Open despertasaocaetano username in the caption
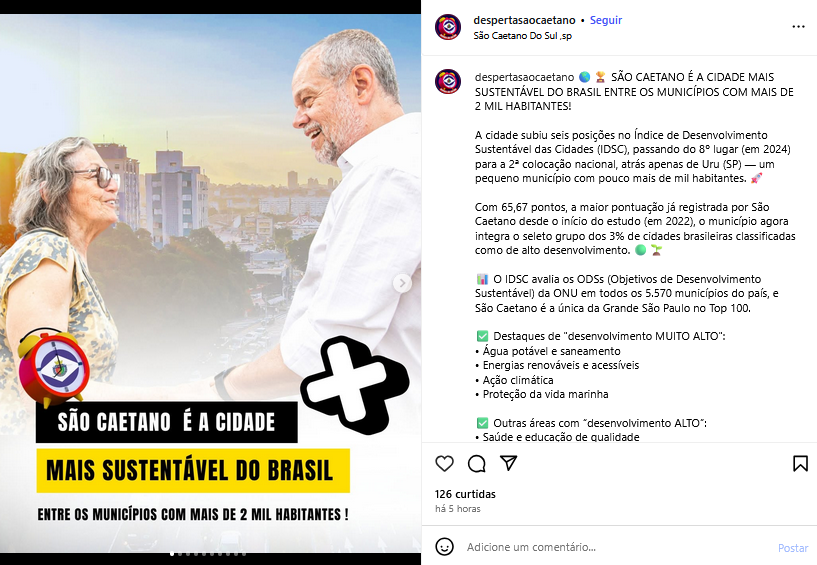817x565 pixels. [524, 77]
